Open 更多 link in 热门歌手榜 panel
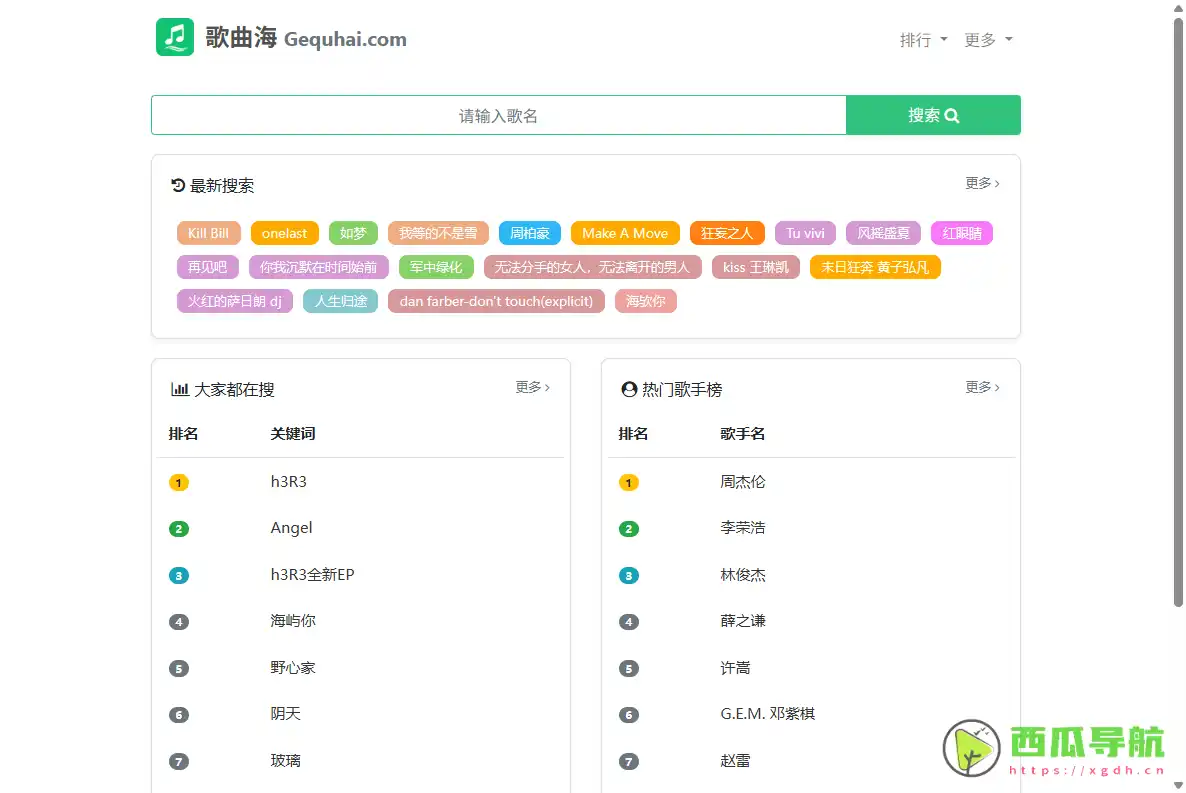Screen dimensions: 1186x793 click(x=982, y=387)
